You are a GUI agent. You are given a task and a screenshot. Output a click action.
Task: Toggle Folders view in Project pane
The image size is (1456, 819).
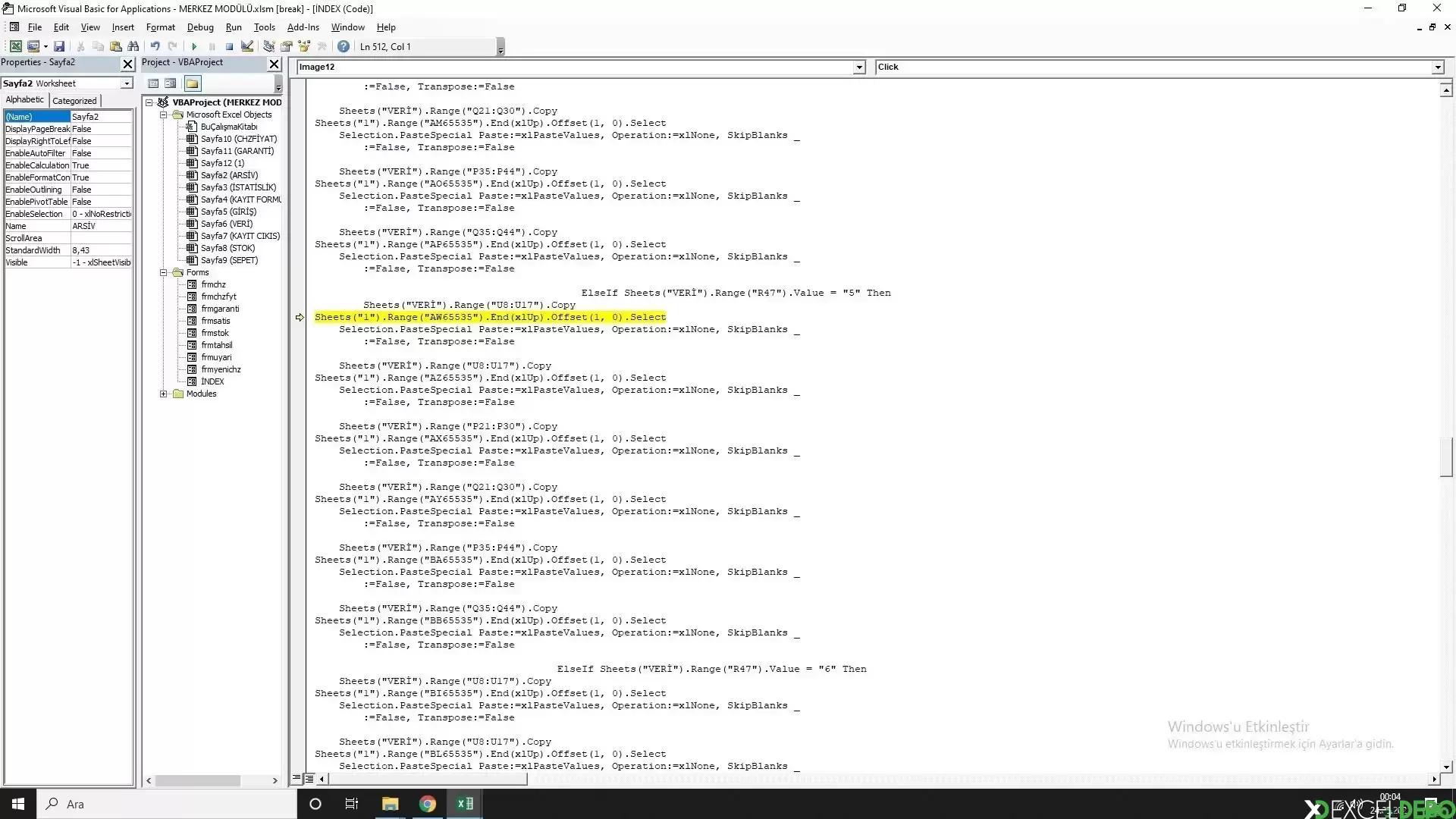point(192,83)
